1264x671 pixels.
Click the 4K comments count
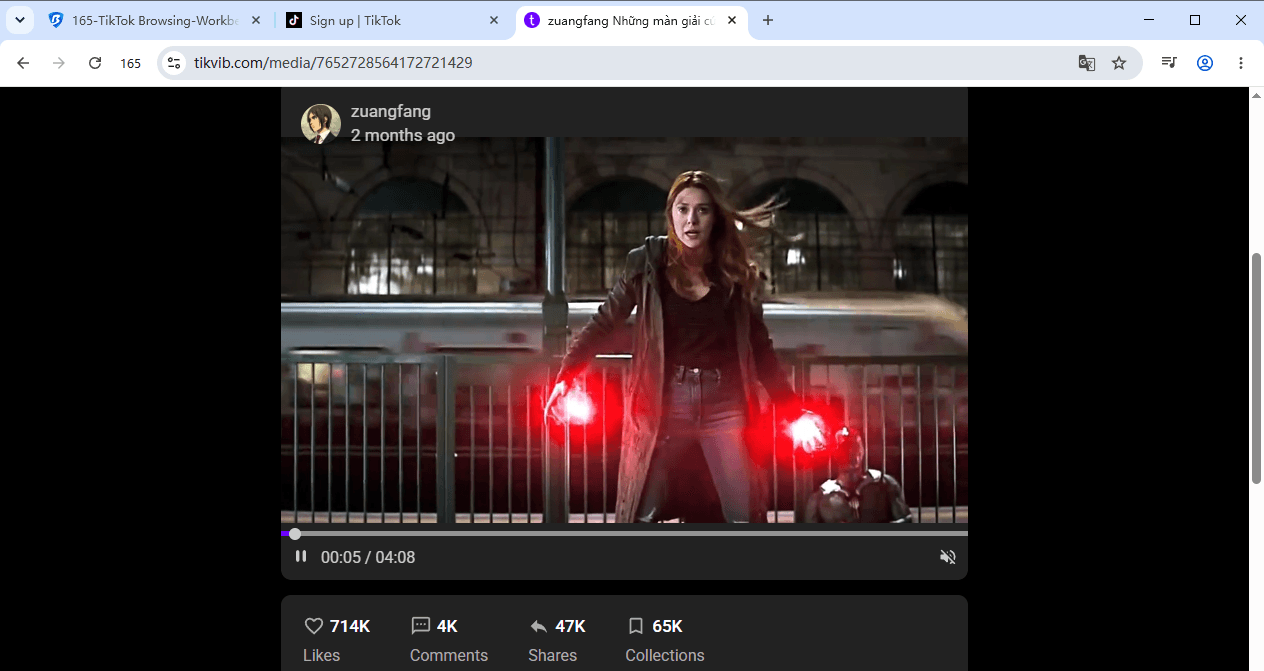447,626
